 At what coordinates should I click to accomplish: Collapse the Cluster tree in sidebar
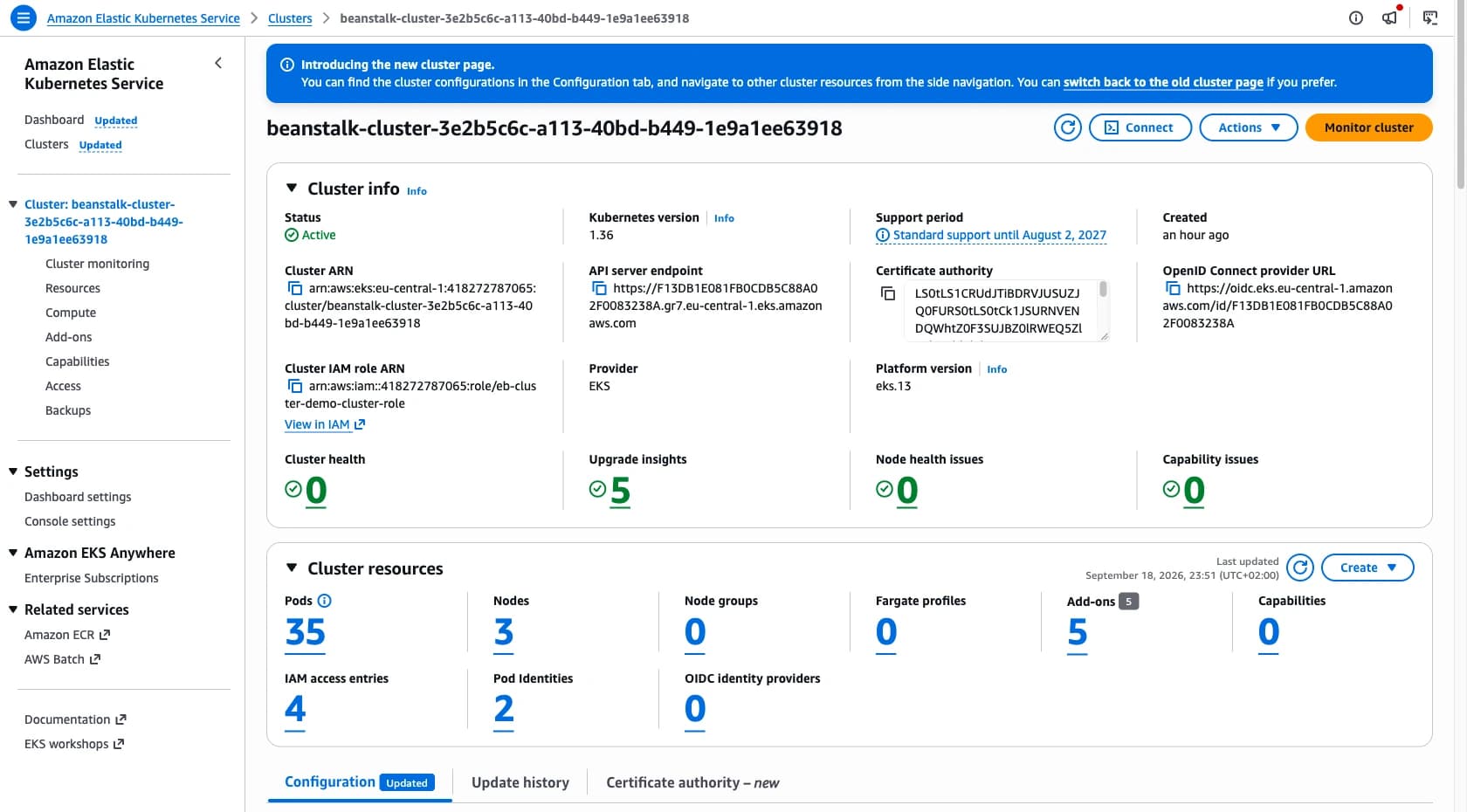click(x=13, y=204)
